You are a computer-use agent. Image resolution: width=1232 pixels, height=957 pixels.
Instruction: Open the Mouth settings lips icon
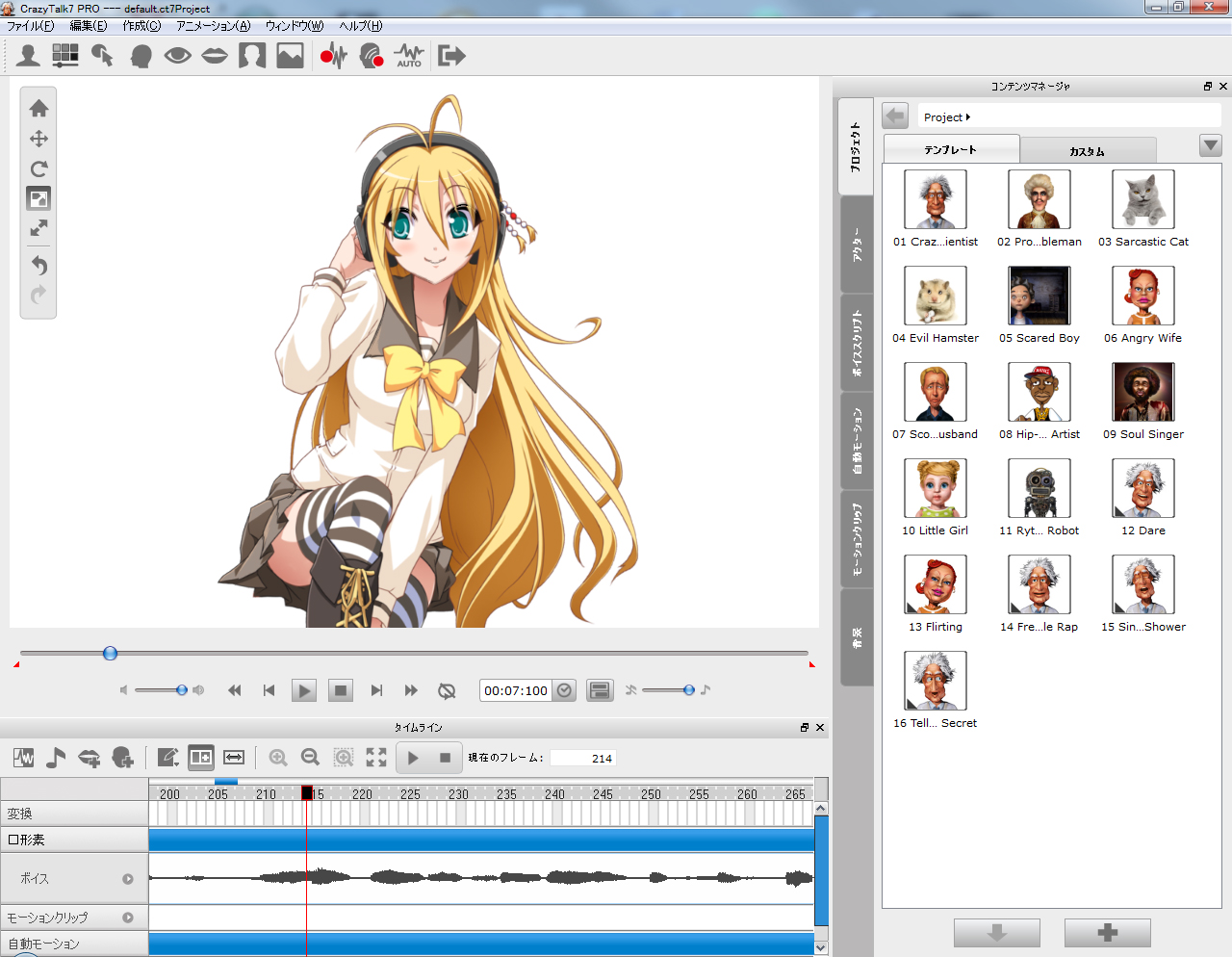(x=215, y=55)
